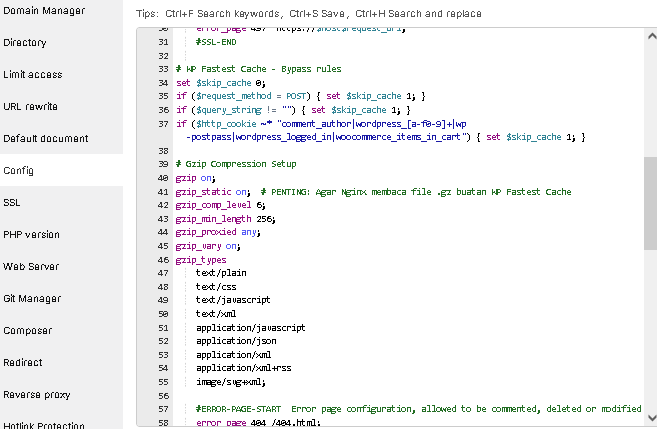The height and width of the screenshot is (429, 657).
Task: Click the 'application/javascript' type entry
Action: (251, 328)
